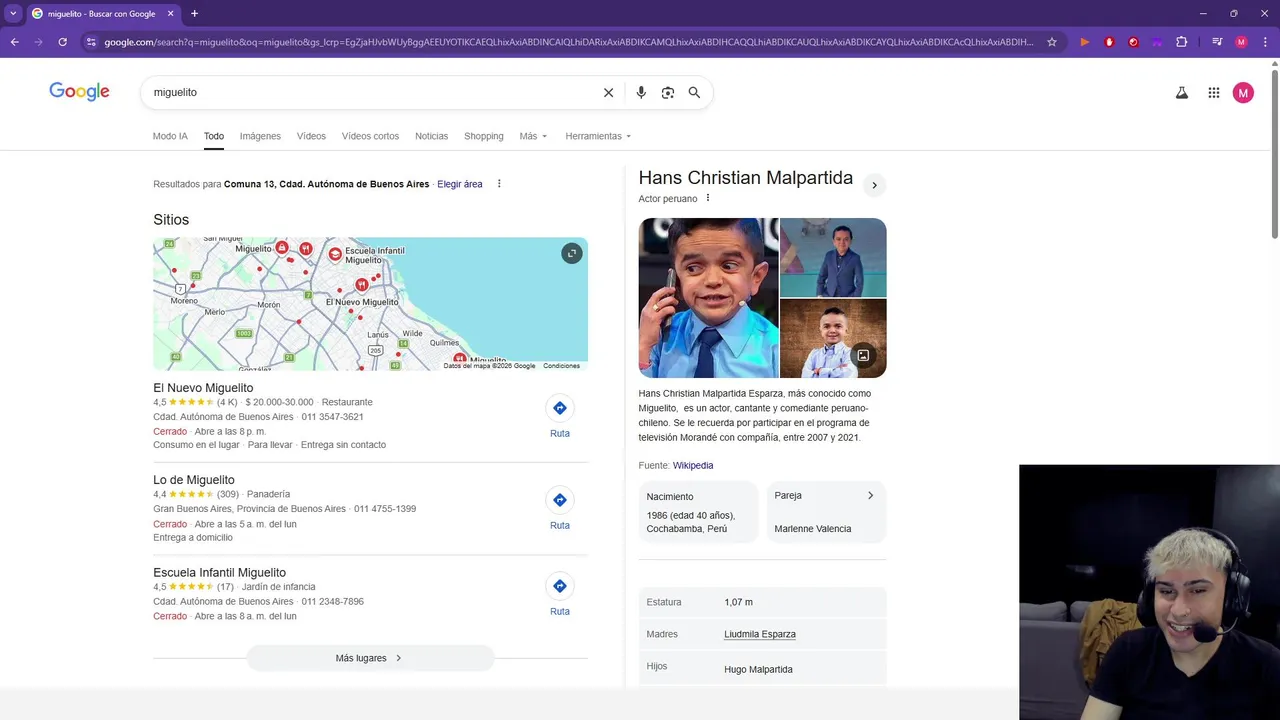Open Escuela Infantil Miguelito listing

pyautogui.click(x=219, y=573)
